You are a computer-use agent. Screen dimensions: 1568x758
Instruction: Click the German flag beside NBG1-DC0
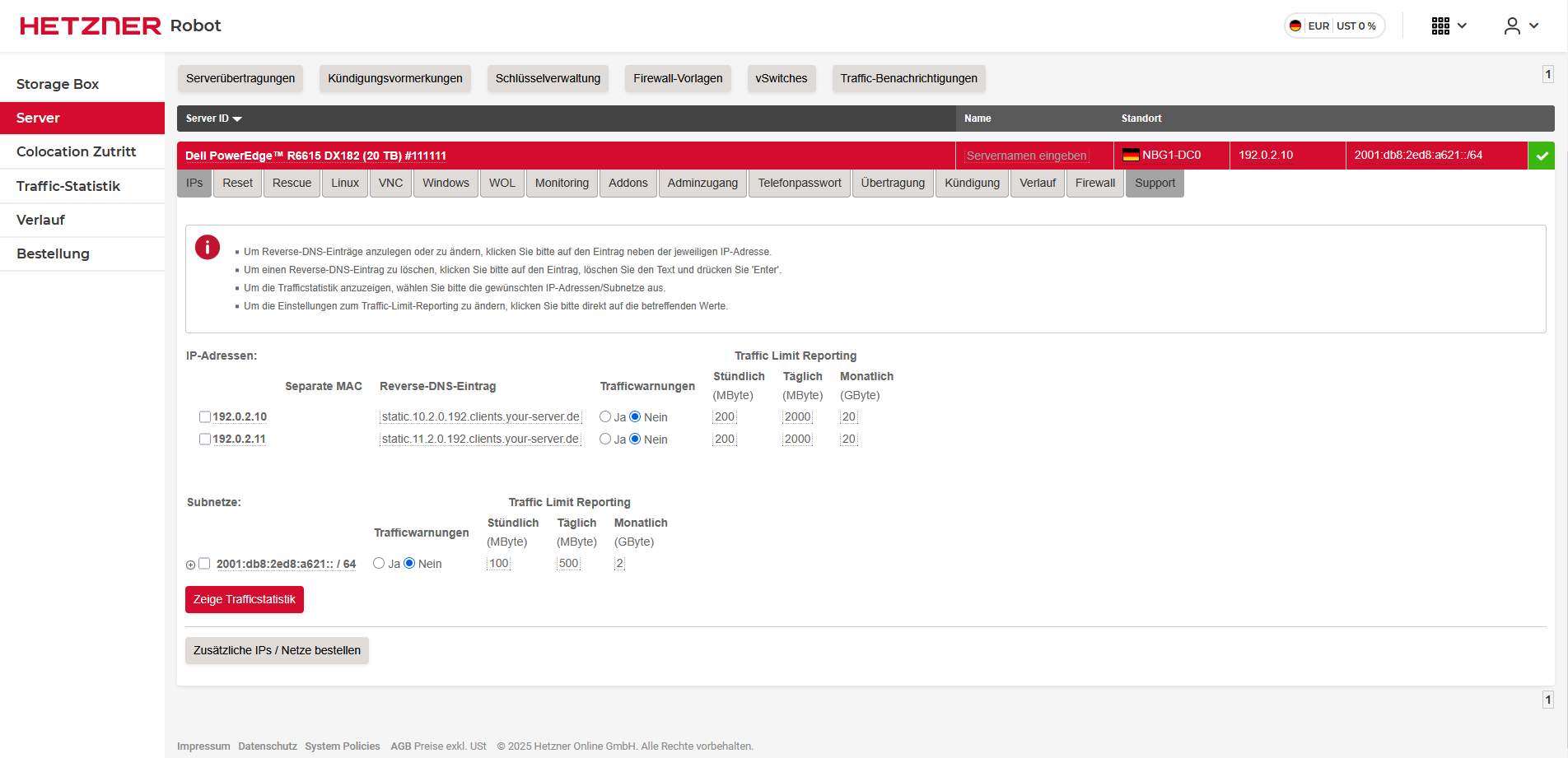1131,155
